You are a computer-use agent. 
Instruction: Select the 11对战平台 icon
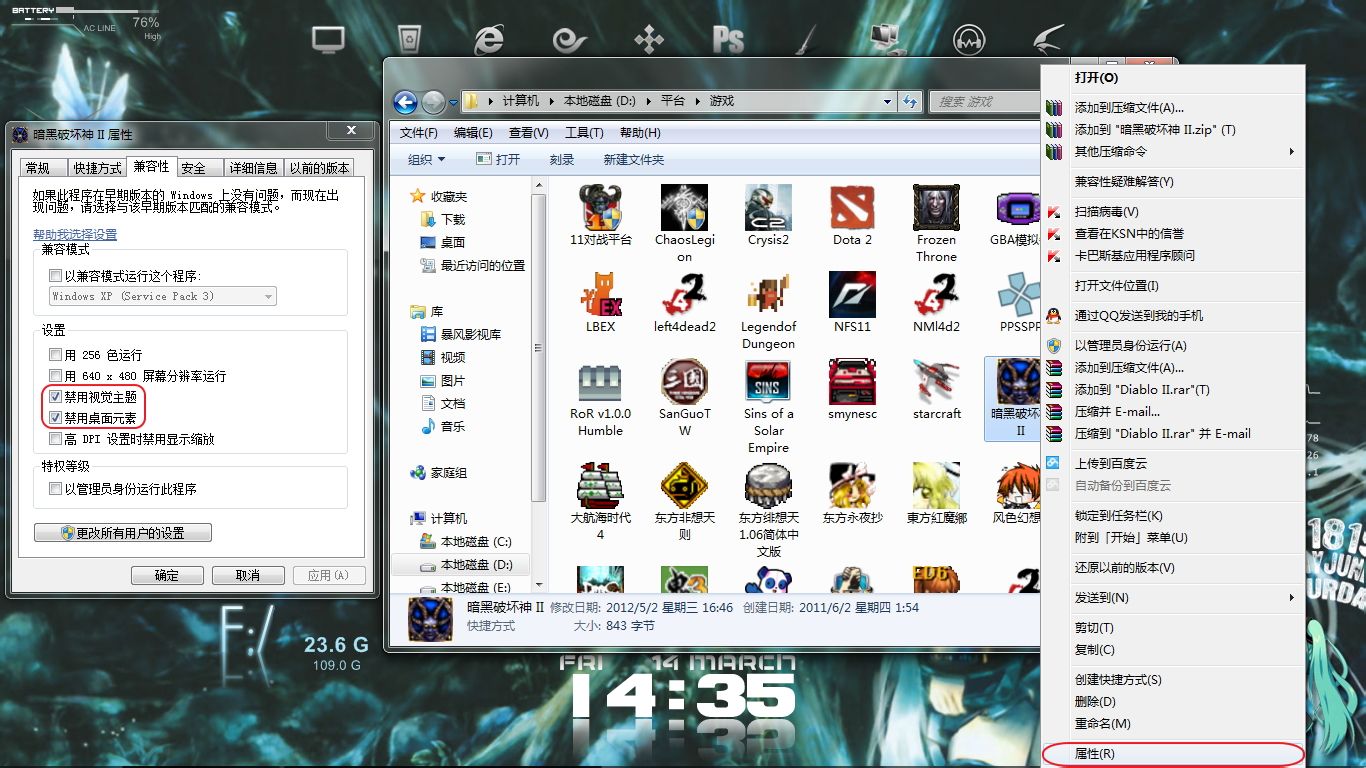pos(601,208)
